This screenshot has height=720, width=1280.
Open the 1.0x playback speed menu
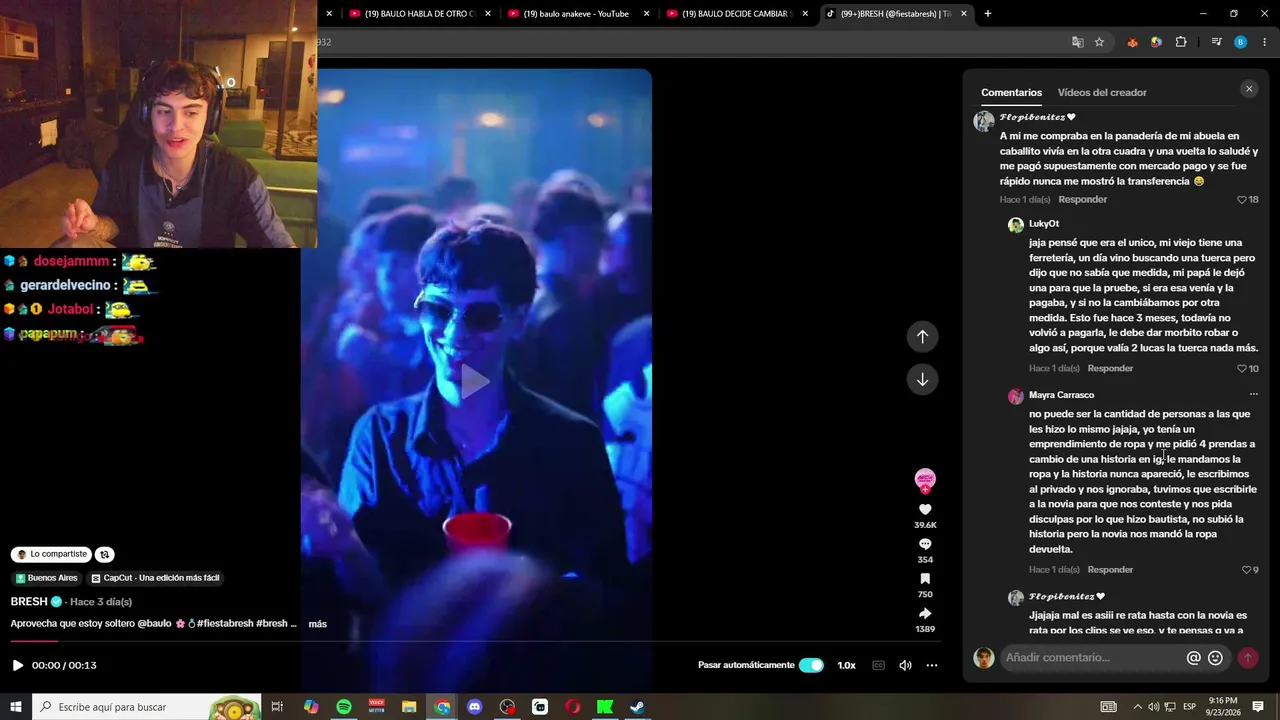[846, 665]
